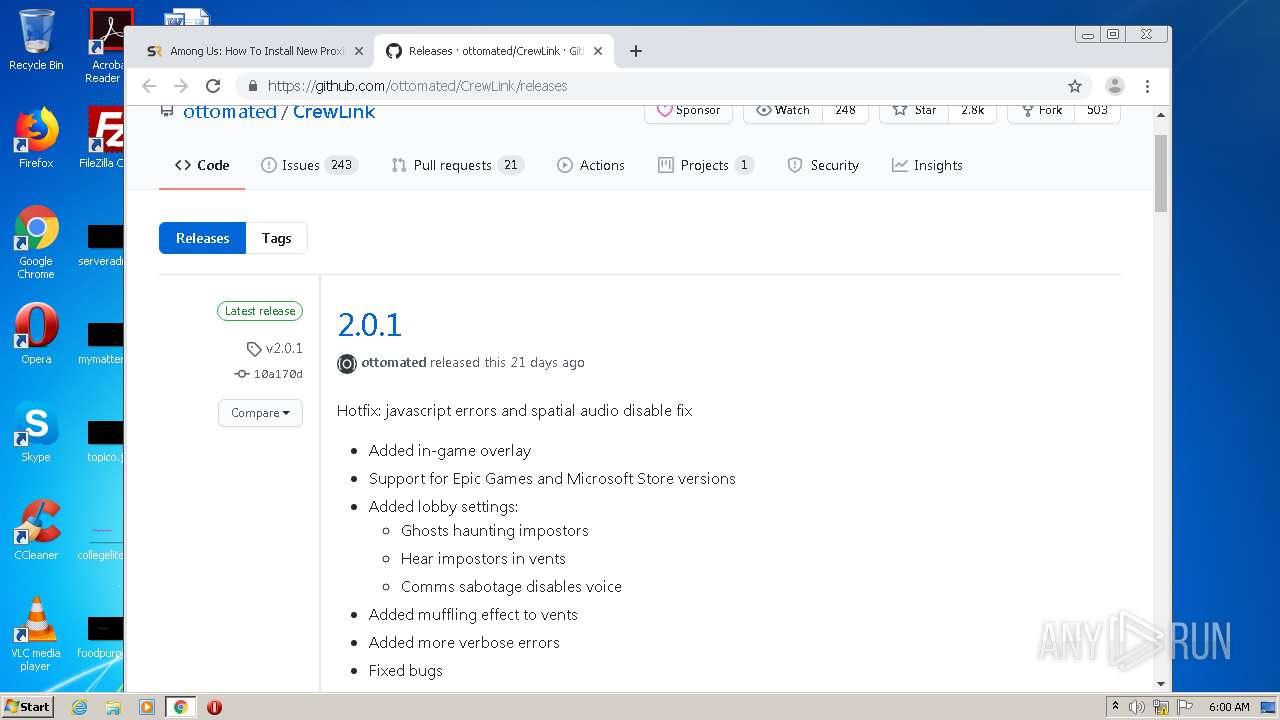Image resolution: width=1280 pixels, height=720 pixels.
Task: Show hidden system tray icons
Action: [x=1115, y=707]
